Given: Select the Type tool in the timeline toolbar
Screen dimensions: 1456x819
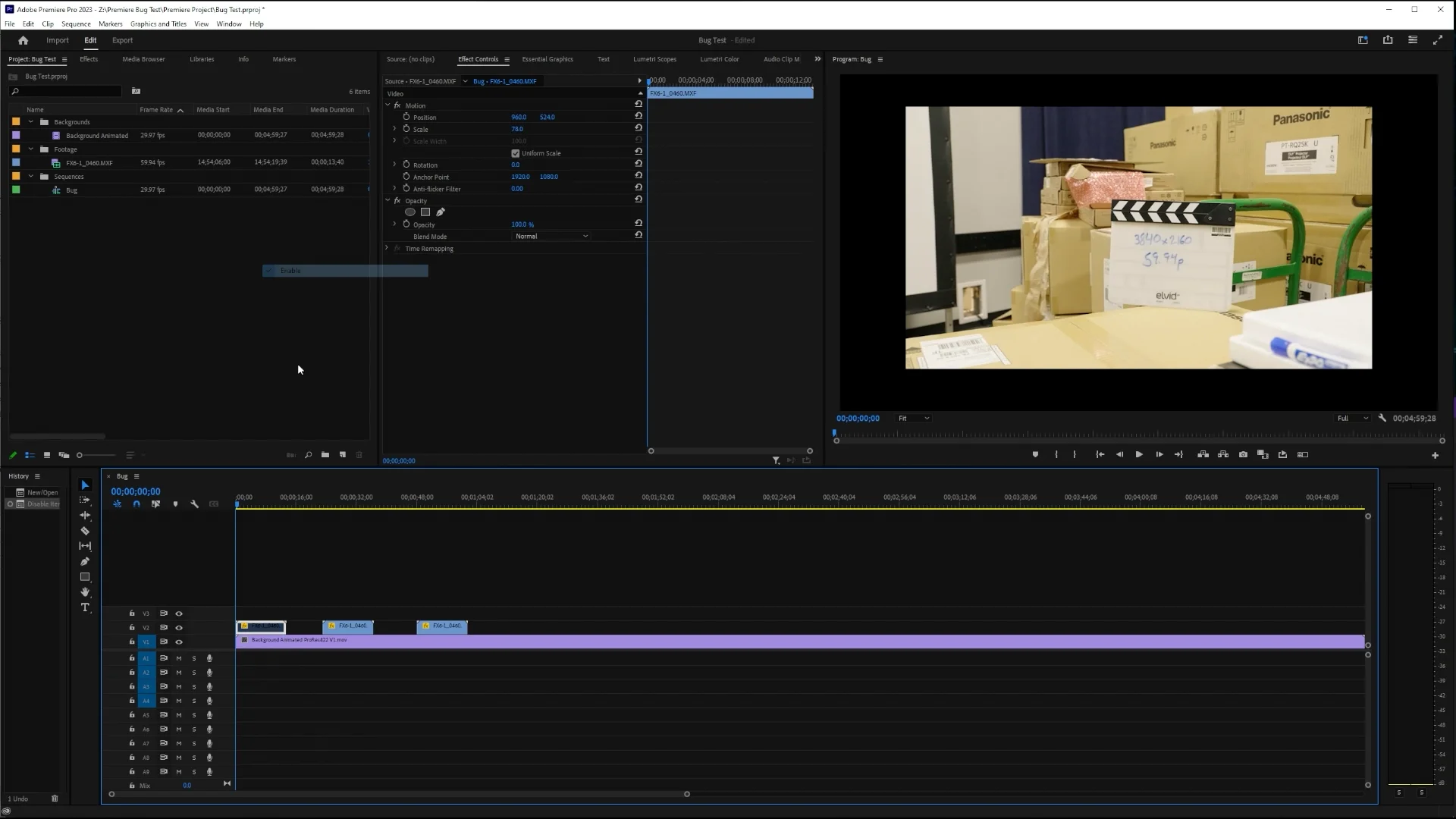Looking at the screenshot, I should (x=85, y=607).
